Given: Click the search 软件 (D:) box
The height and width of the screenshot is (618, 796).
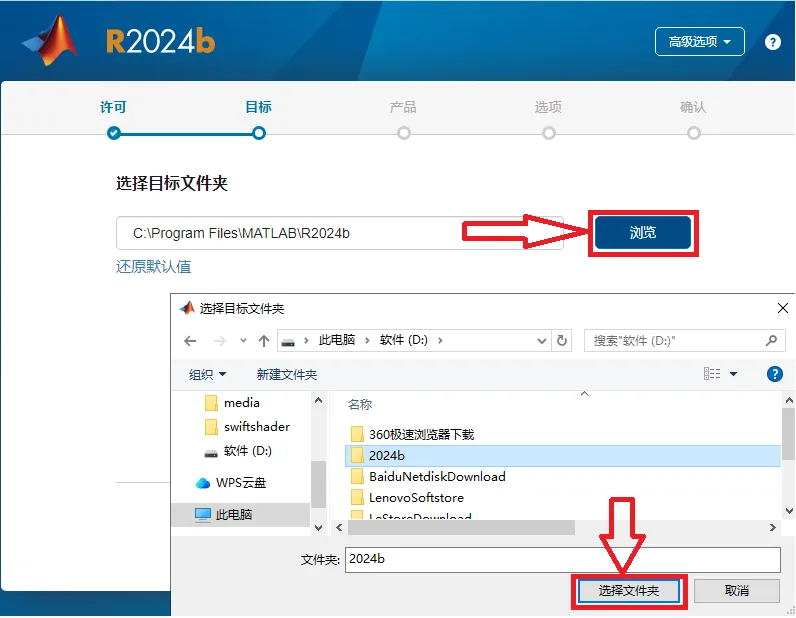Looking at the screenshot, I should pos(684,340).
